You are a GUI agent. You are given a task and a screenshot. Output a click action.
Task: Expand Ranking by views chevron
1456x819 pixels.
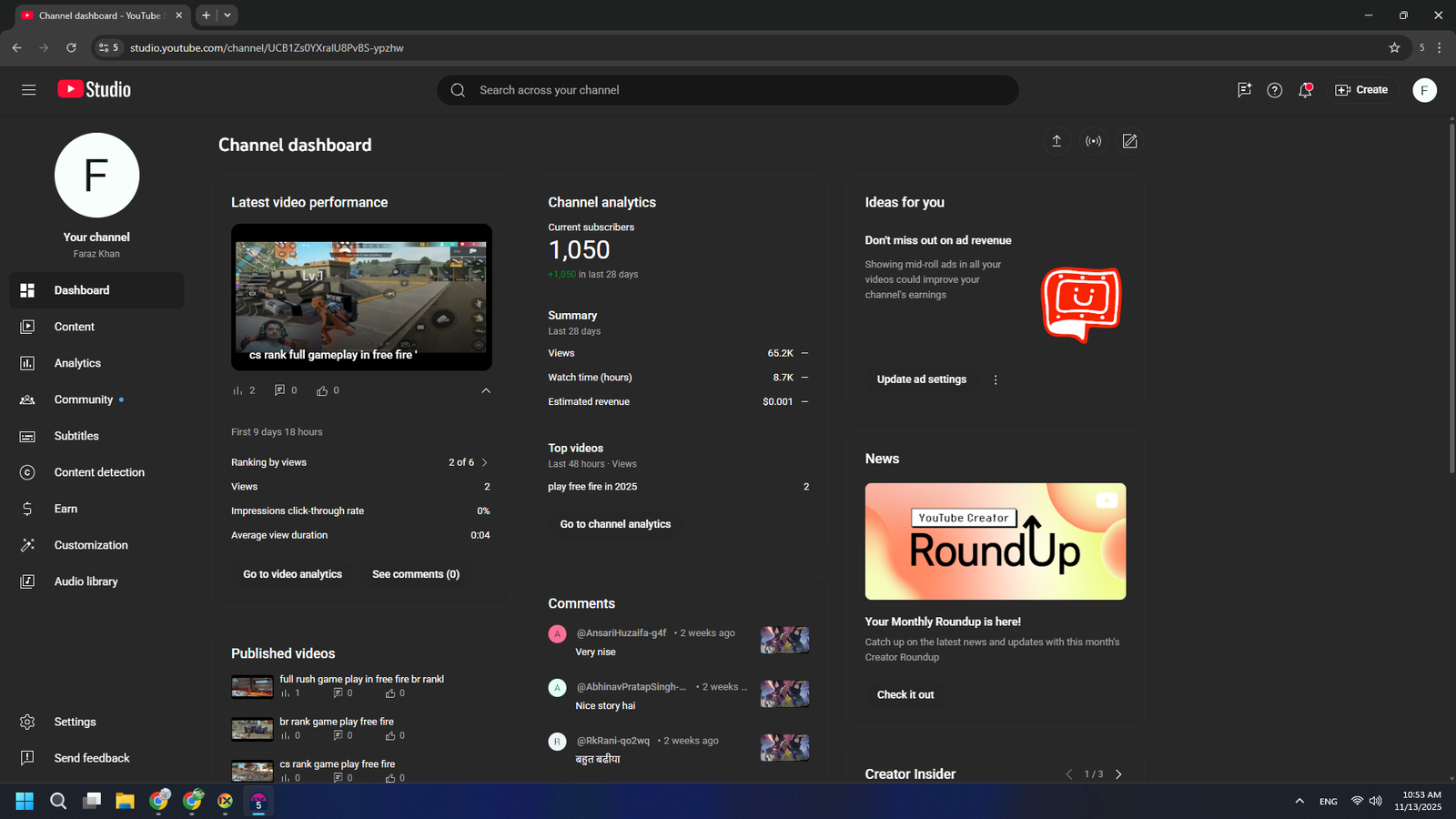pos(484,462)
